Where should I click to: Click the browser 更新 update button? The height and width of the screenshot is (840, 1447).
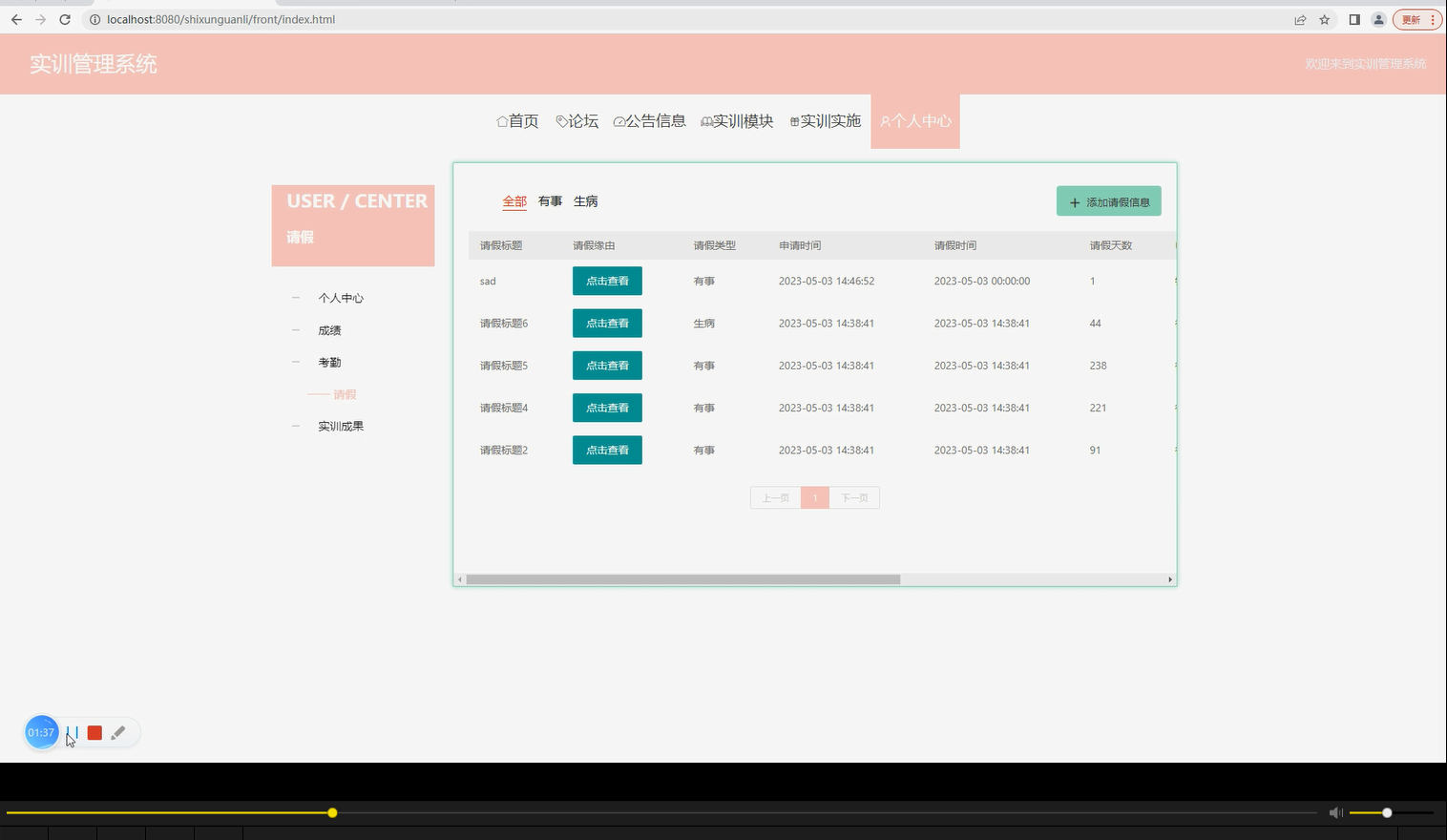coord(1416,19)
